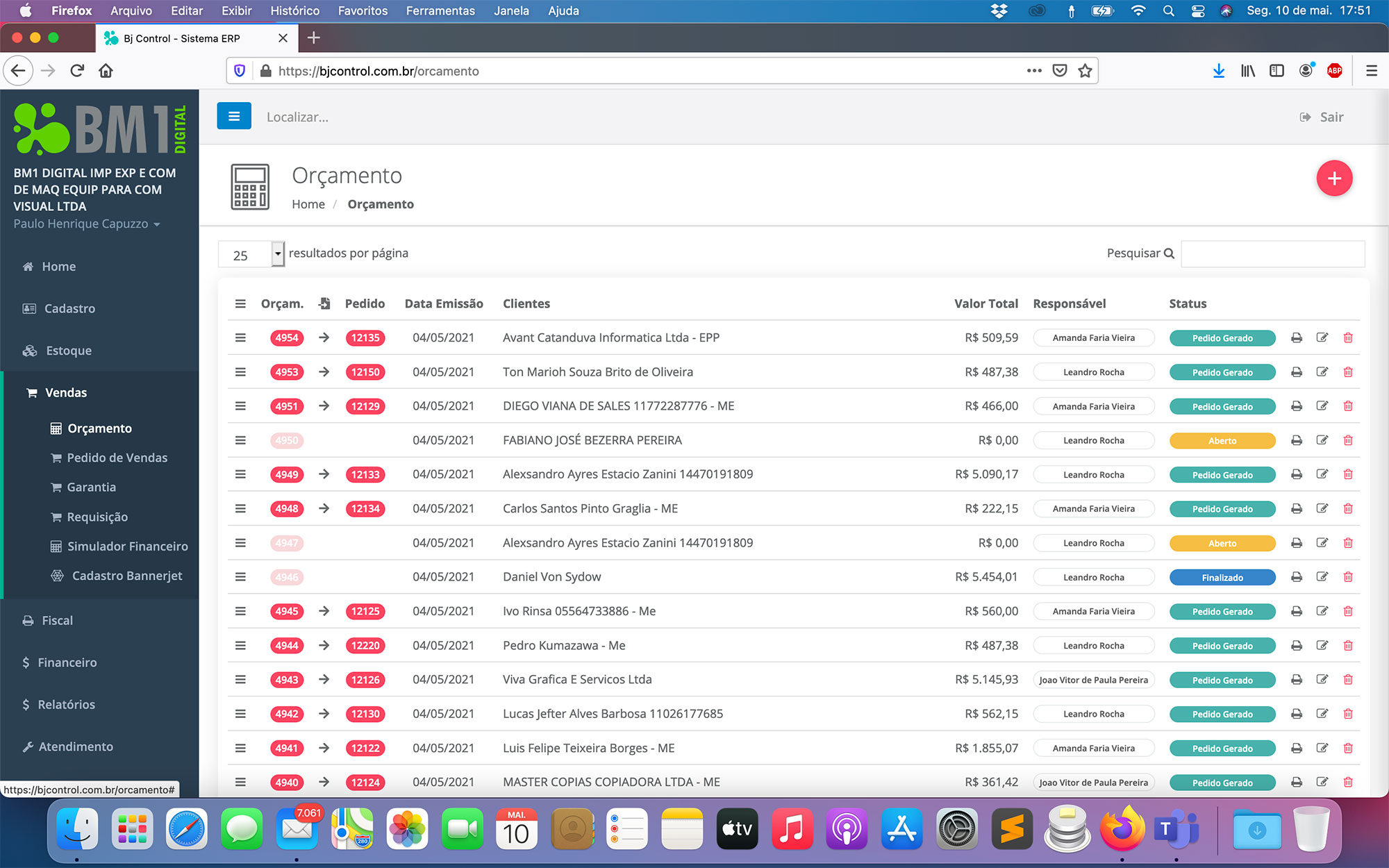Delete orçamento 4951 with the trash icon

pyautogui.click(x=1347, y=406)
